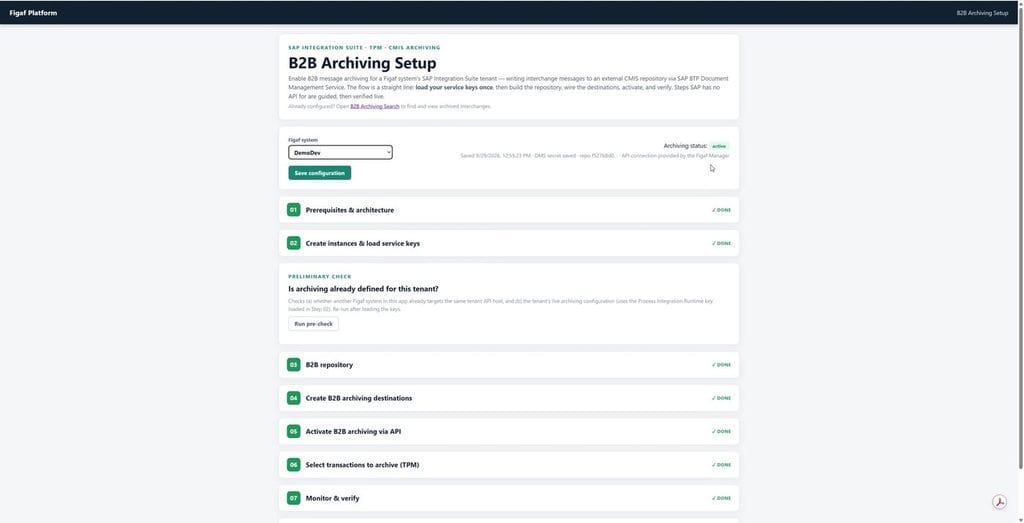Viewport: 1024px width, 523px height.
Task: Expand step 01 Prerequisites & architecture
Action: tap(509, 210)
